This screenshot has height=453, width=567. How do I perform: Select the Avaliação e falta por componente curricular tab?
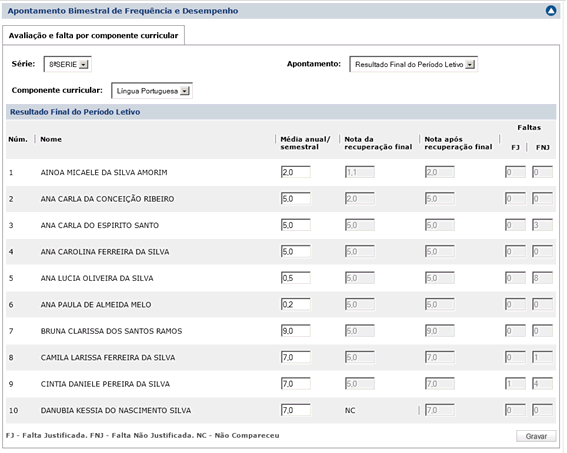click(93, 35)
